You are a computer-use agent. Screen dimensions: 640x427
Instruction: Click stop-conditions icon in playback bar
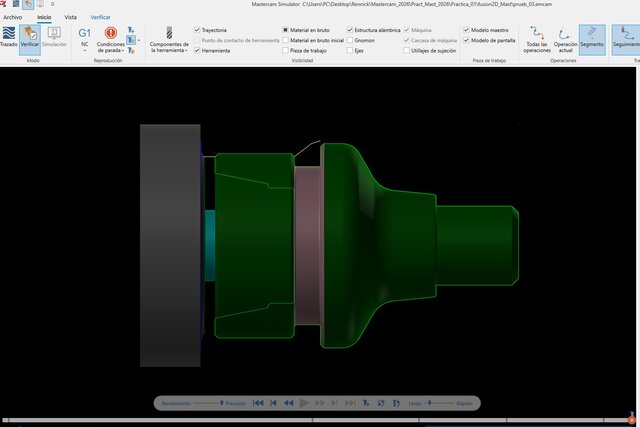pos(366,403)
